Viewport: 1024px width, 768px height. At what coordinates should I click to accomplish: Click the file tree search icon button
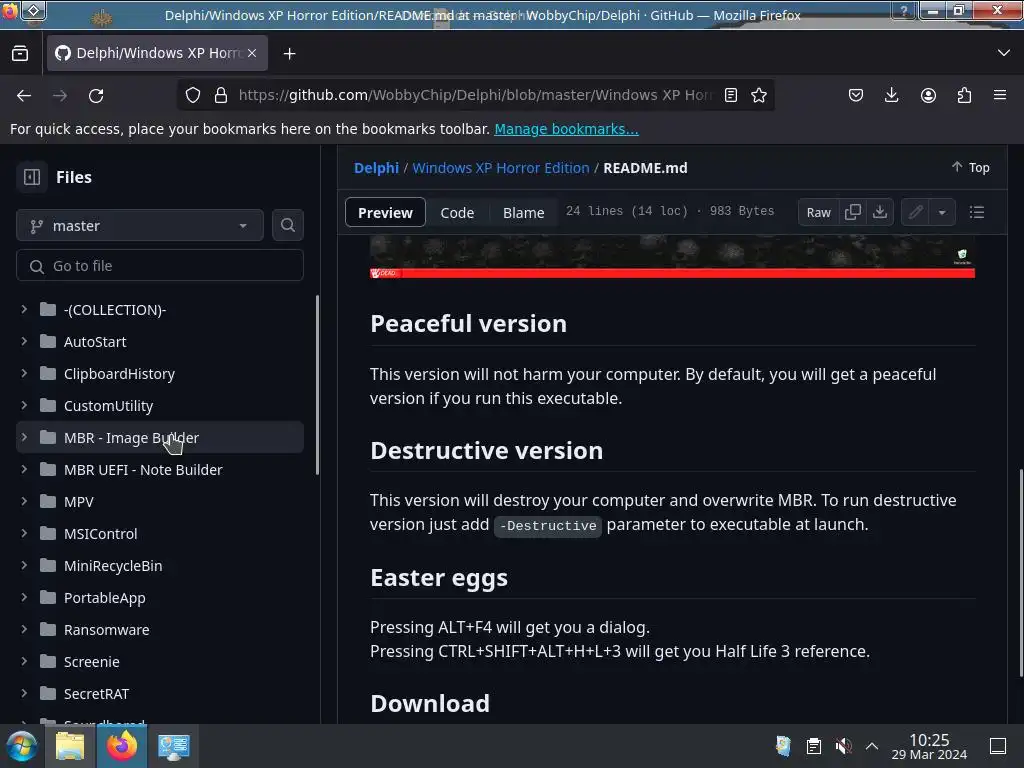[287, 225]
